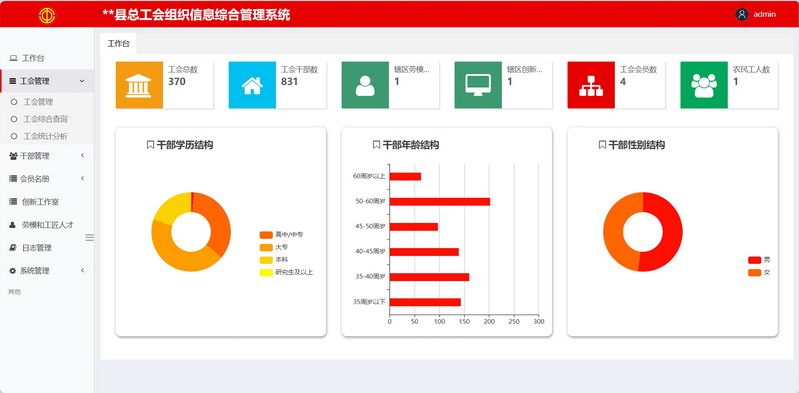Click the people icon beside 干部管理
Image resolution: width=799 pixels, height=393 pixels.
point(13,156)
